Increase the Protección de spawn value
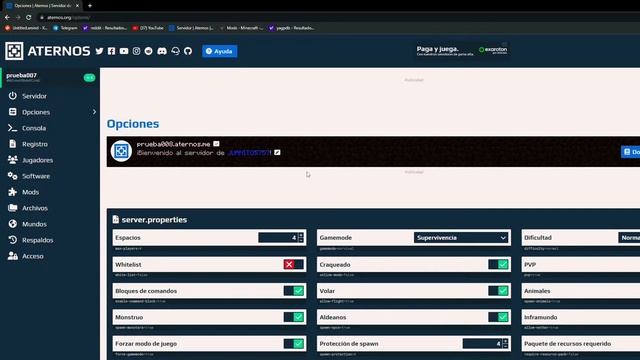The height and width of the screenshot is (360, 640). [506, 341]
